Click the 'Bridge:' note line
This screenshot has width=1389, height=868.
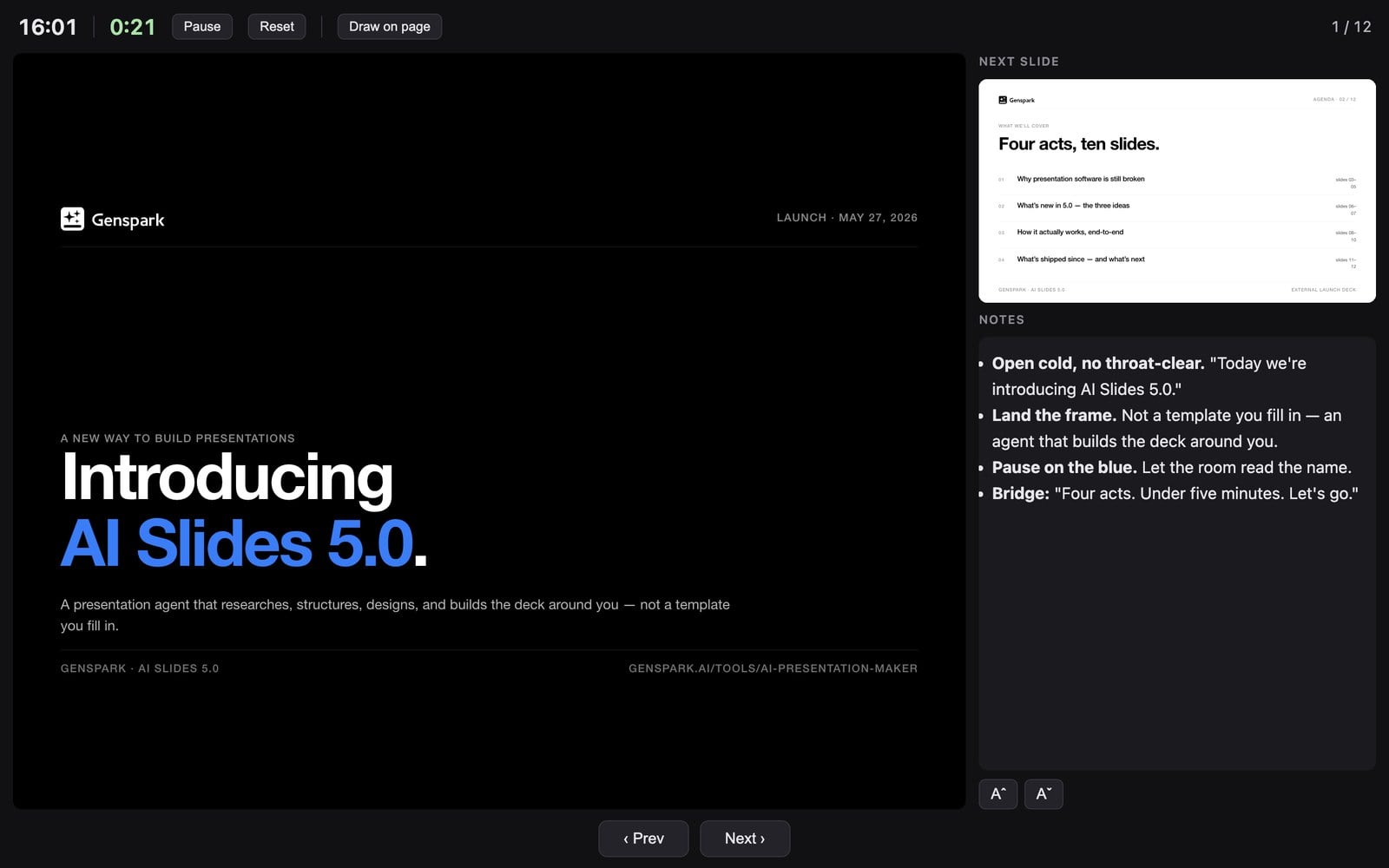1175,494
